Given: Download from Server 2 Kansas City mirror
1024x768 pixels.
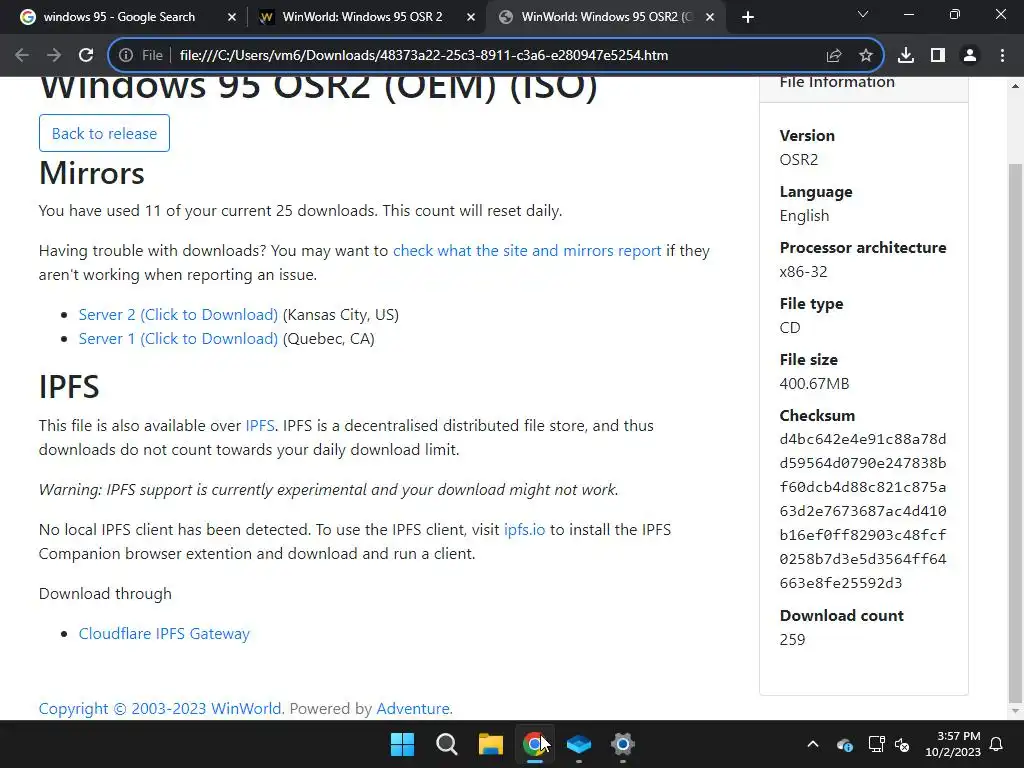Looking at the screenshot, I should click(x=178, y=315).
